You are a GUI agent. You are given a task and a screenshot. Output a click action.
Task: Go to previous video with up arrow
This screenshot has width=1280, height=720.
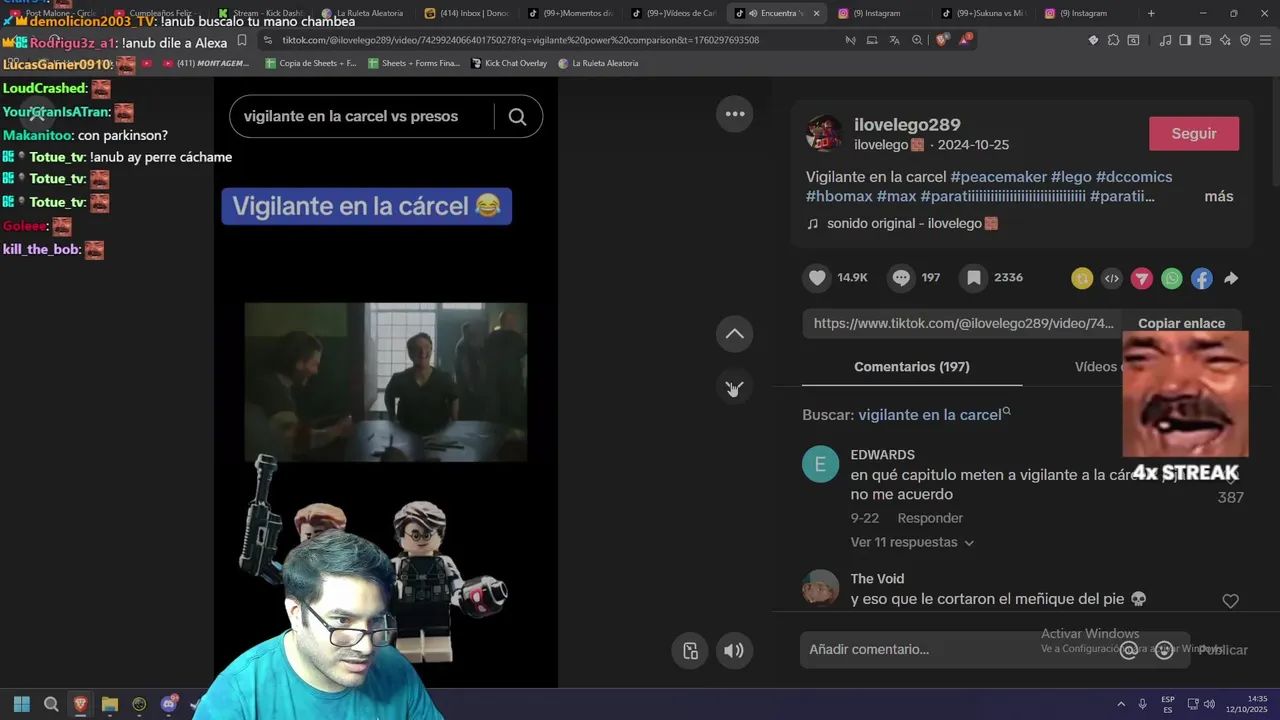point(735,334)
